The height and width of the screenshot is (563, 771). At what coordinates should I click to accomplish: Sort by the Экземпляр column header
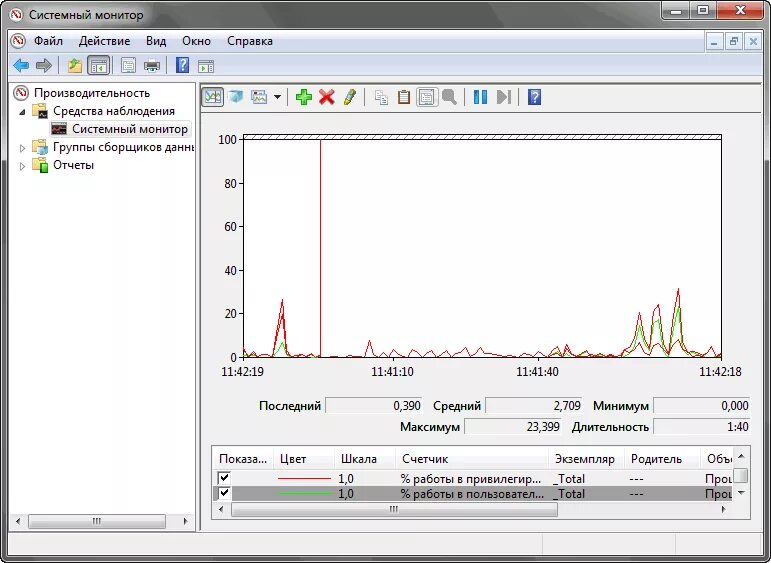pyautogui.click(x=587, y=459)
